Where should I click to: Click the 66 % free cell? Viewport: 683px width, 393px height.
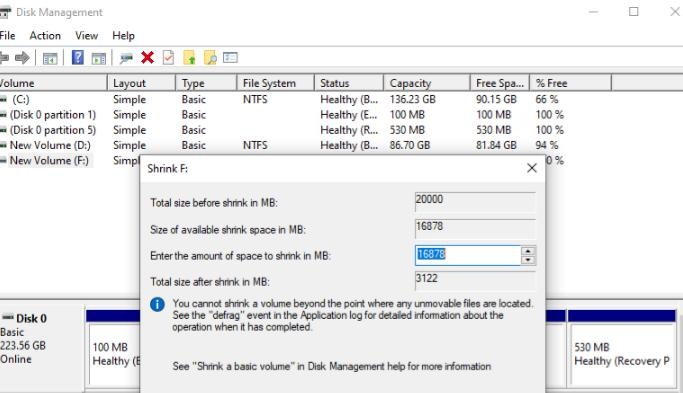[547, 99]
